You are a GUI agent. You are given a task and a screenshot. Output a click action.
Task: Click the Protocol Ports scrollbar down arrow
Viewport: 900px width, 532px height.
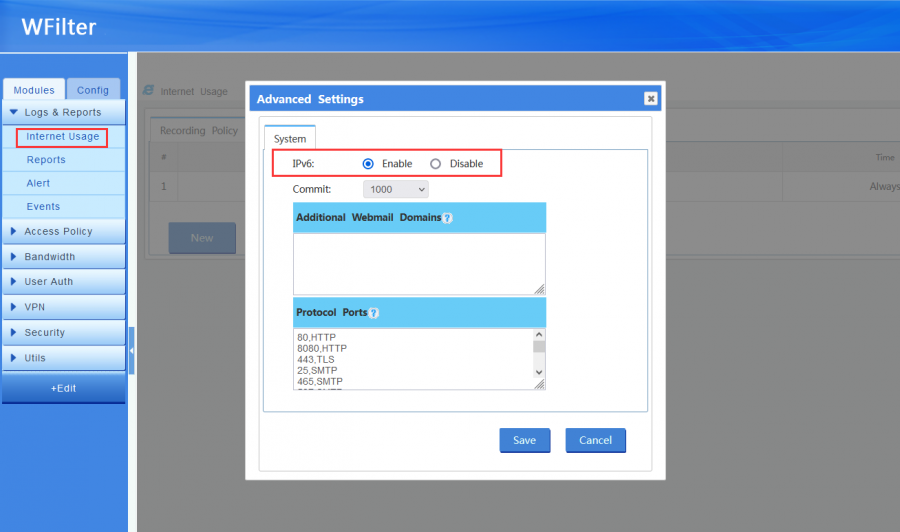(x=539, y=372)
